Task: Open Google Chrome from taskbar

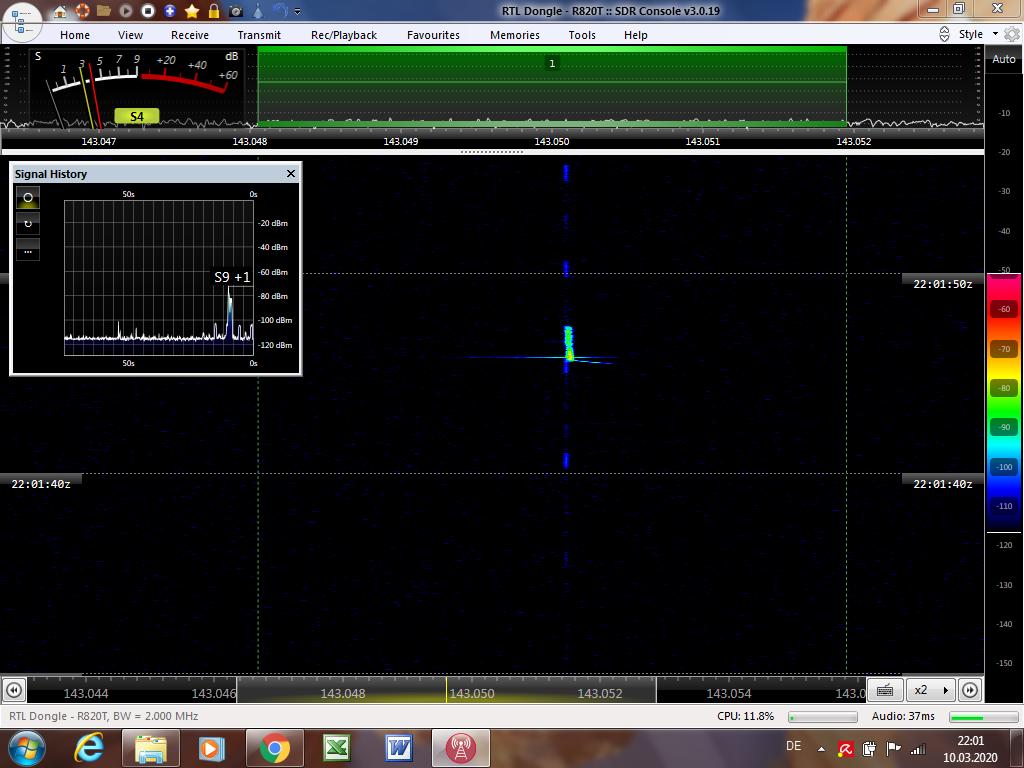Action: 274,748
